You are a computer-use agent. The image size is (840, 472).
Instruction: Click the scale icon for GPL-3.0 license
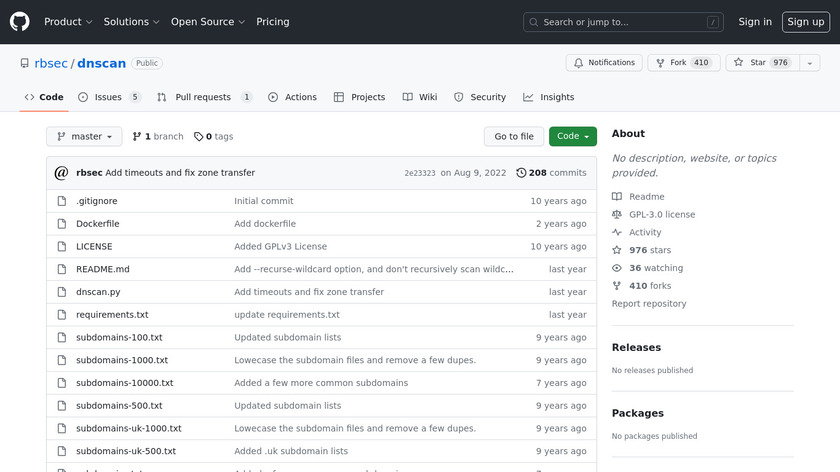617,215
